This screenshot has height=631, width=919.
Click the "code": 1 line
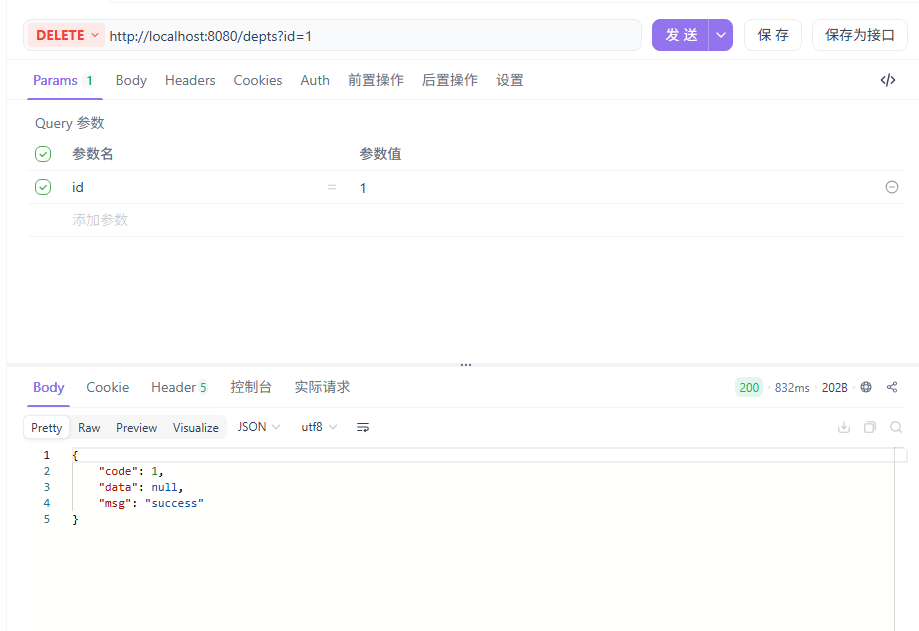click(131, 471)
